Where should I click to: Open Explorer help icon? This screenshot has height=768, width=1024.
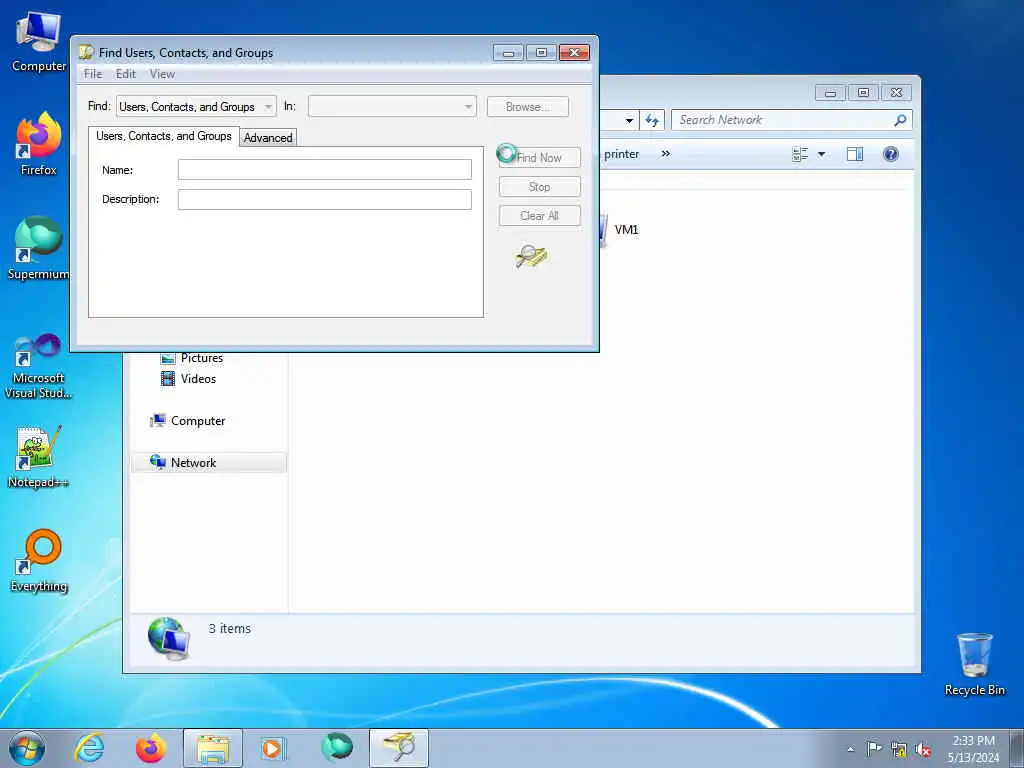point(891,154)
